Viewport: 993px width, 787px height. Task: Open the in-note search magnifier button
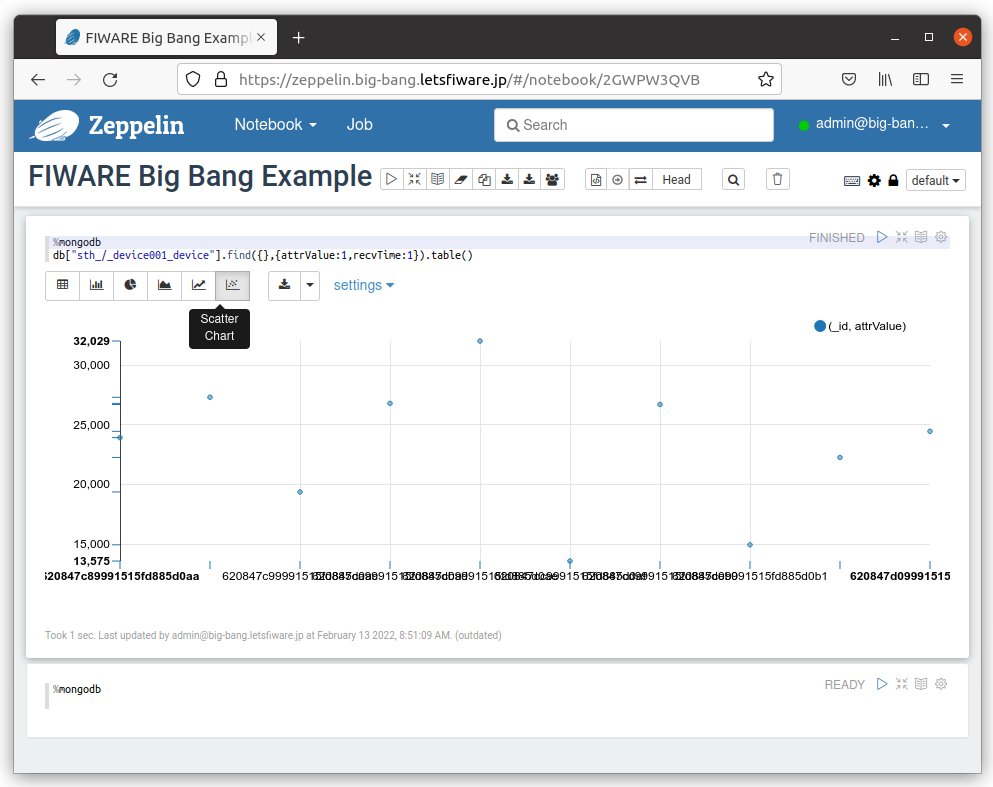(x=733, y=180)
